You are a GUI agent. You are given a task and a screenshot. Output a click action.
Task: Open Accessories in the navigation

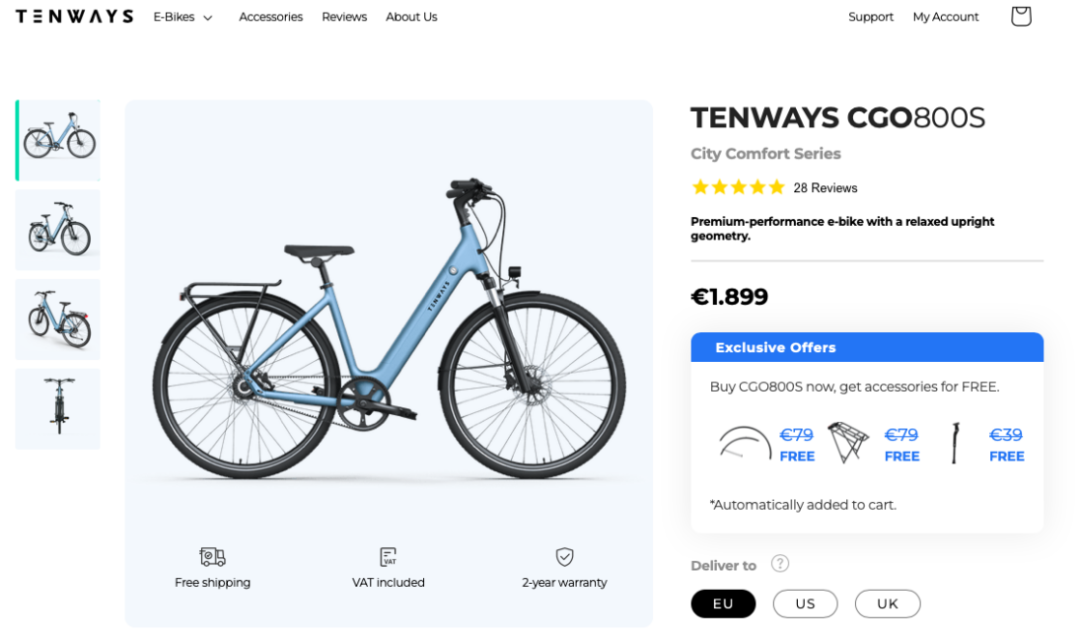coord(270,17)
